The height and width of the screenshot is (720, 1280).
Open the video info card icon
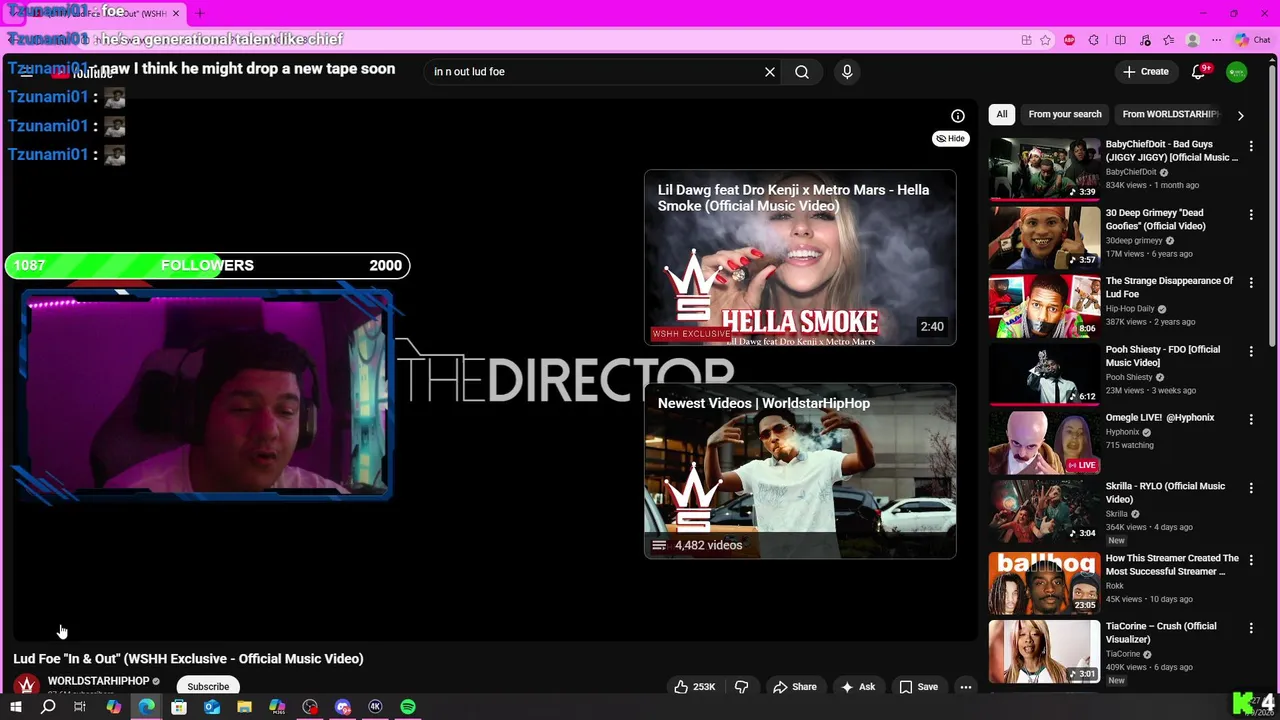click(x=958, y=116)
